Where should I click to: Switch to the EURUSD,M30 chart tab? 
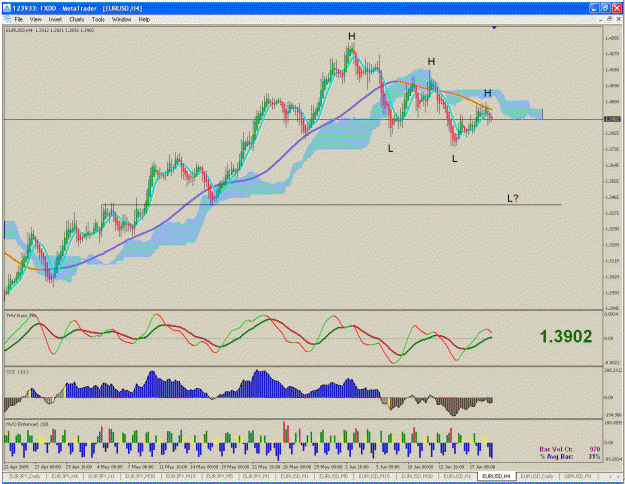tap(417, 476)
